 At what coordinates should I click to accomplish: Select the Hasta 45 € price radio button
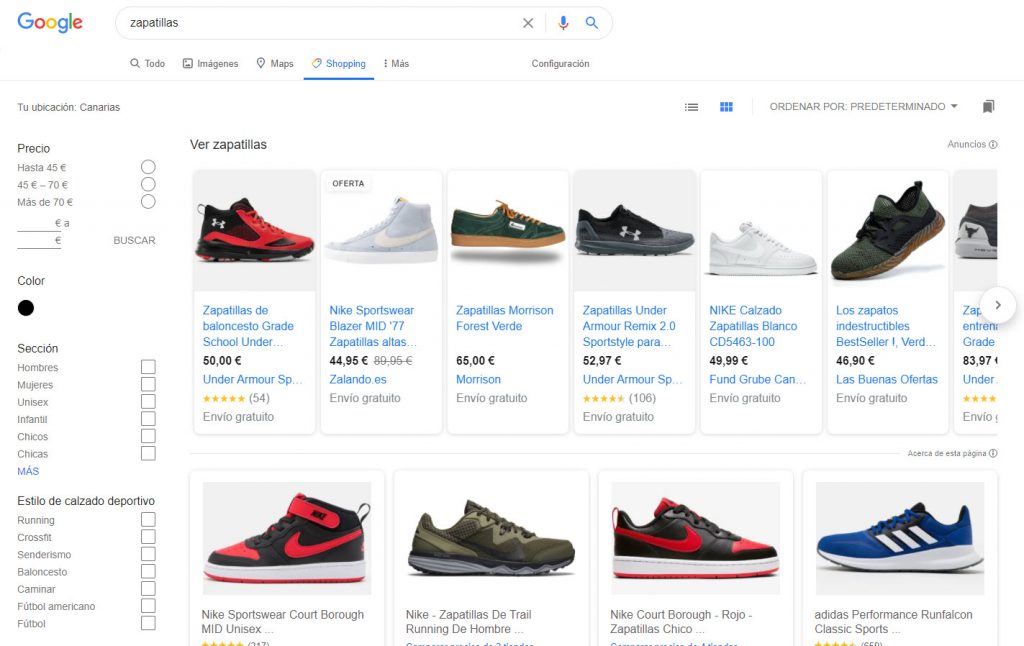coord(148,167)
